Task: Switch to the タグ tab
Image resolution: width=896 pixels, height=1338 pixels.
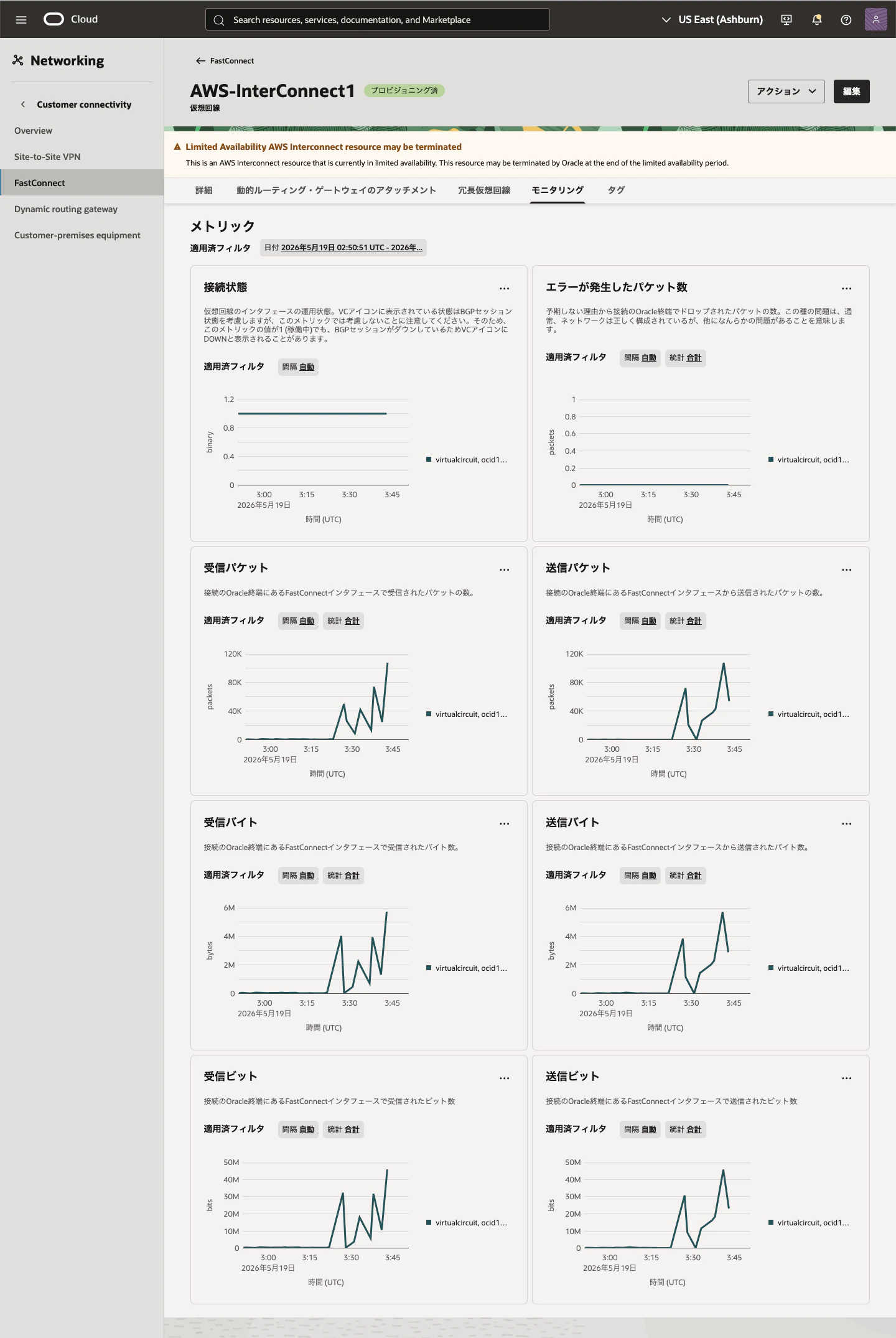Action: (616, 190)
